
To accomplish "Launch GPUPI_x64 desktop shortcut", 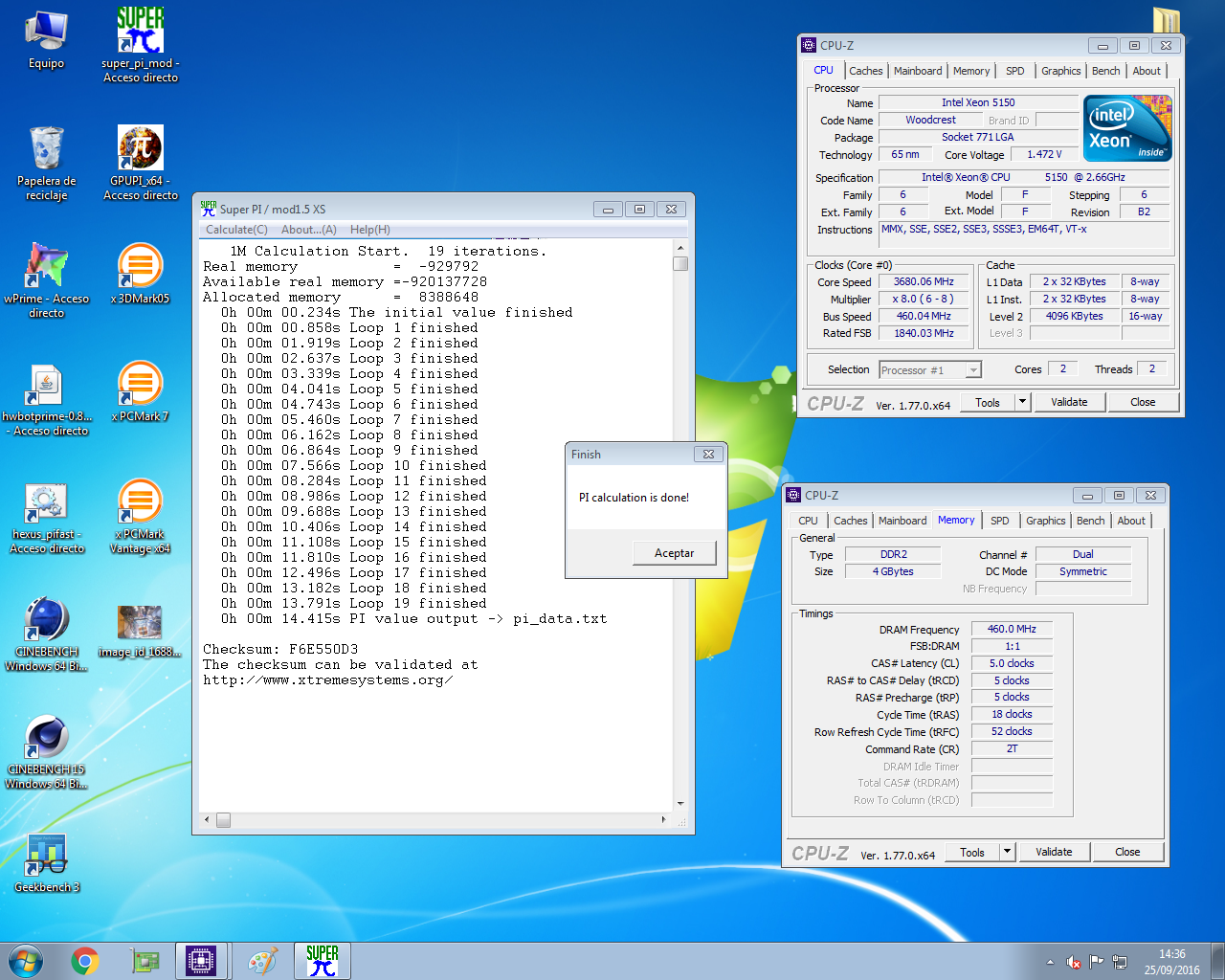I will pyautogui.click(x=141, y=163).
